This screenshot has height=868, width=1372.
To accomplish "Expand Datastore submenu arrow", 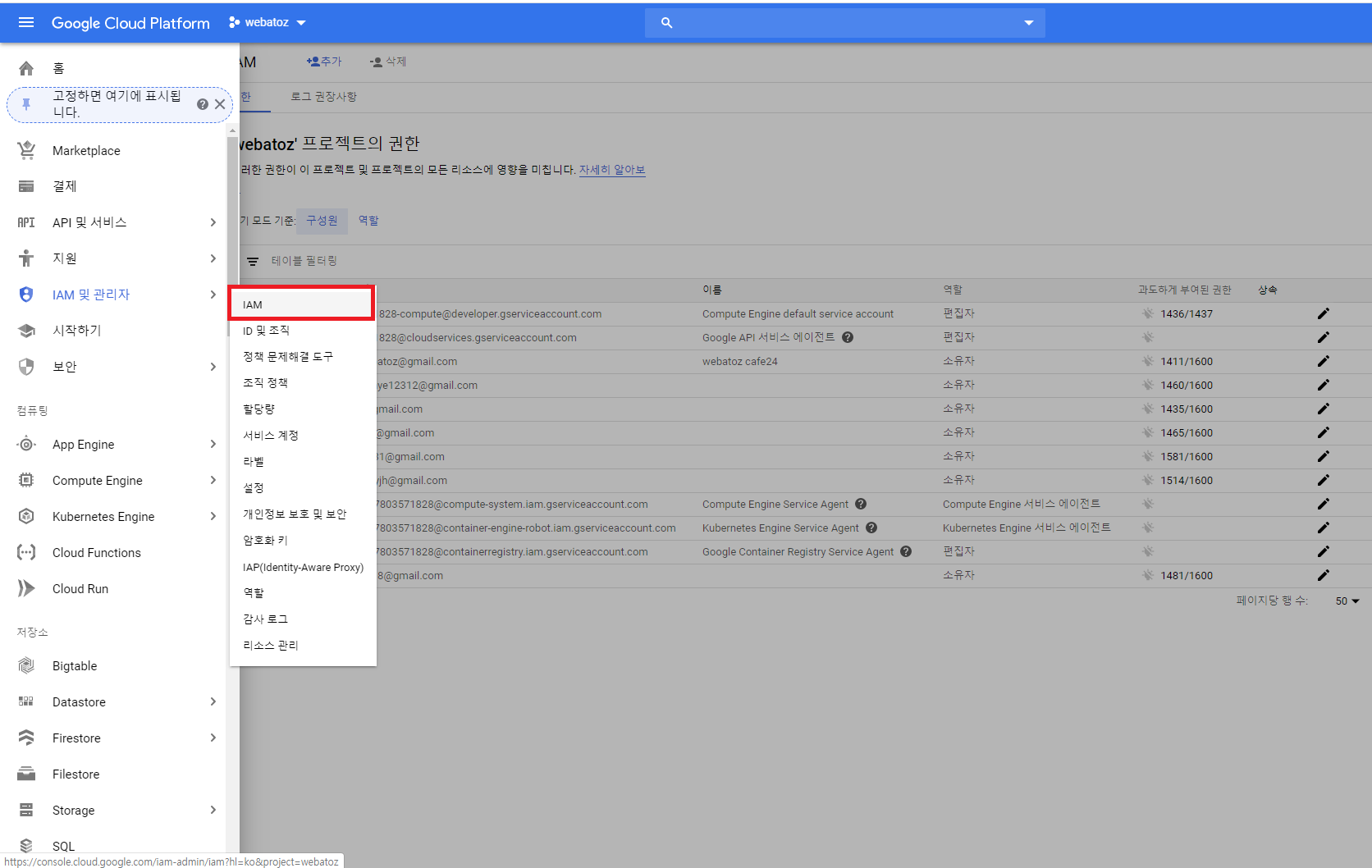I will pos(213,701).
